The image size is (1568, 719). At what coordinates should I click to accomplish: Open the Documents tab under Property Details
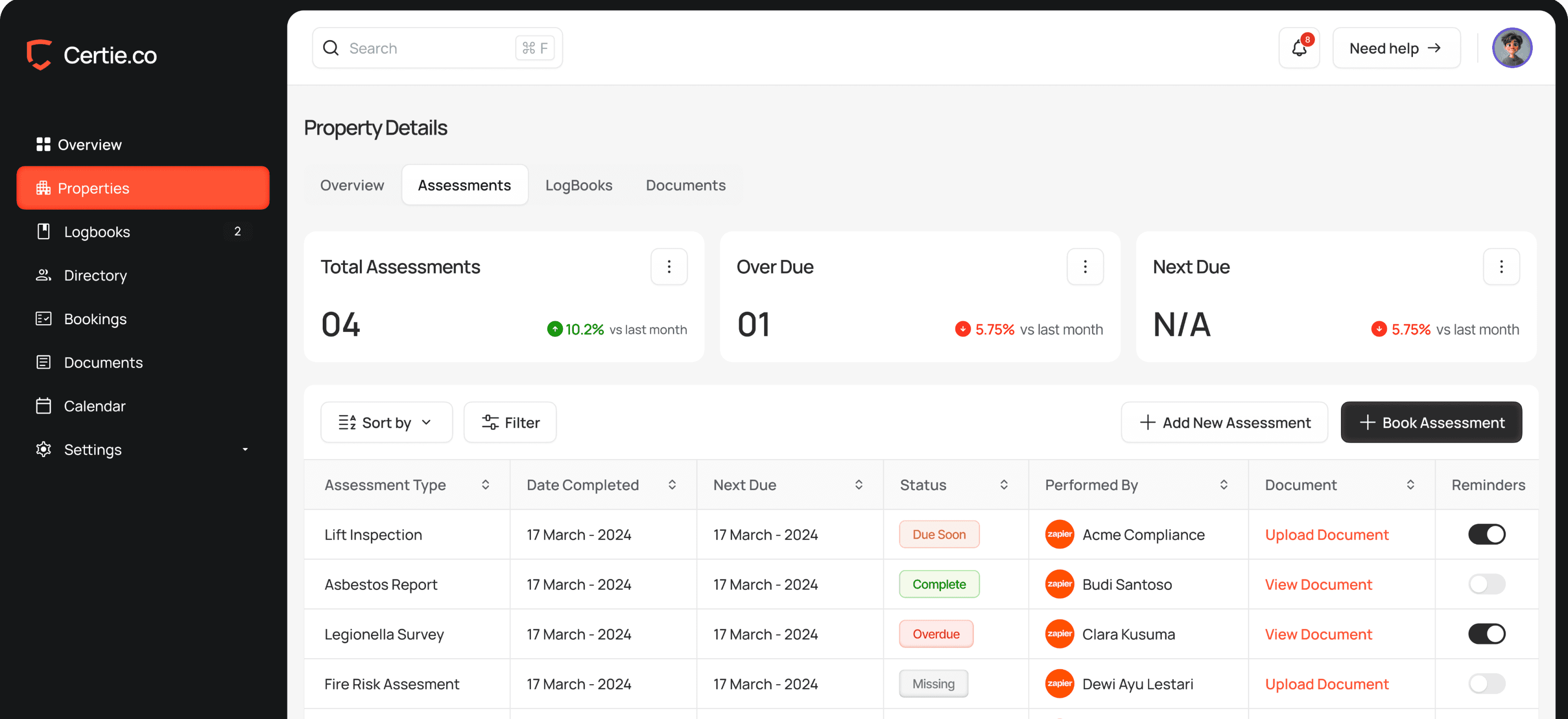coord(685,185)
